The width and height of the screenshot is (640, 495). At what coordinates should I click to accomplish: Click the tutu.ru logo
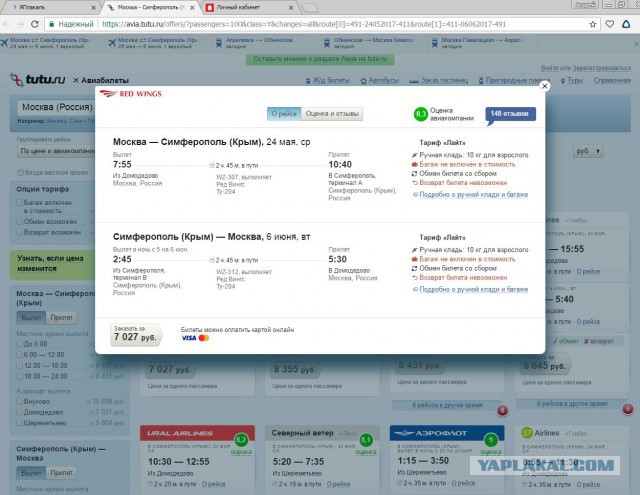37,79
